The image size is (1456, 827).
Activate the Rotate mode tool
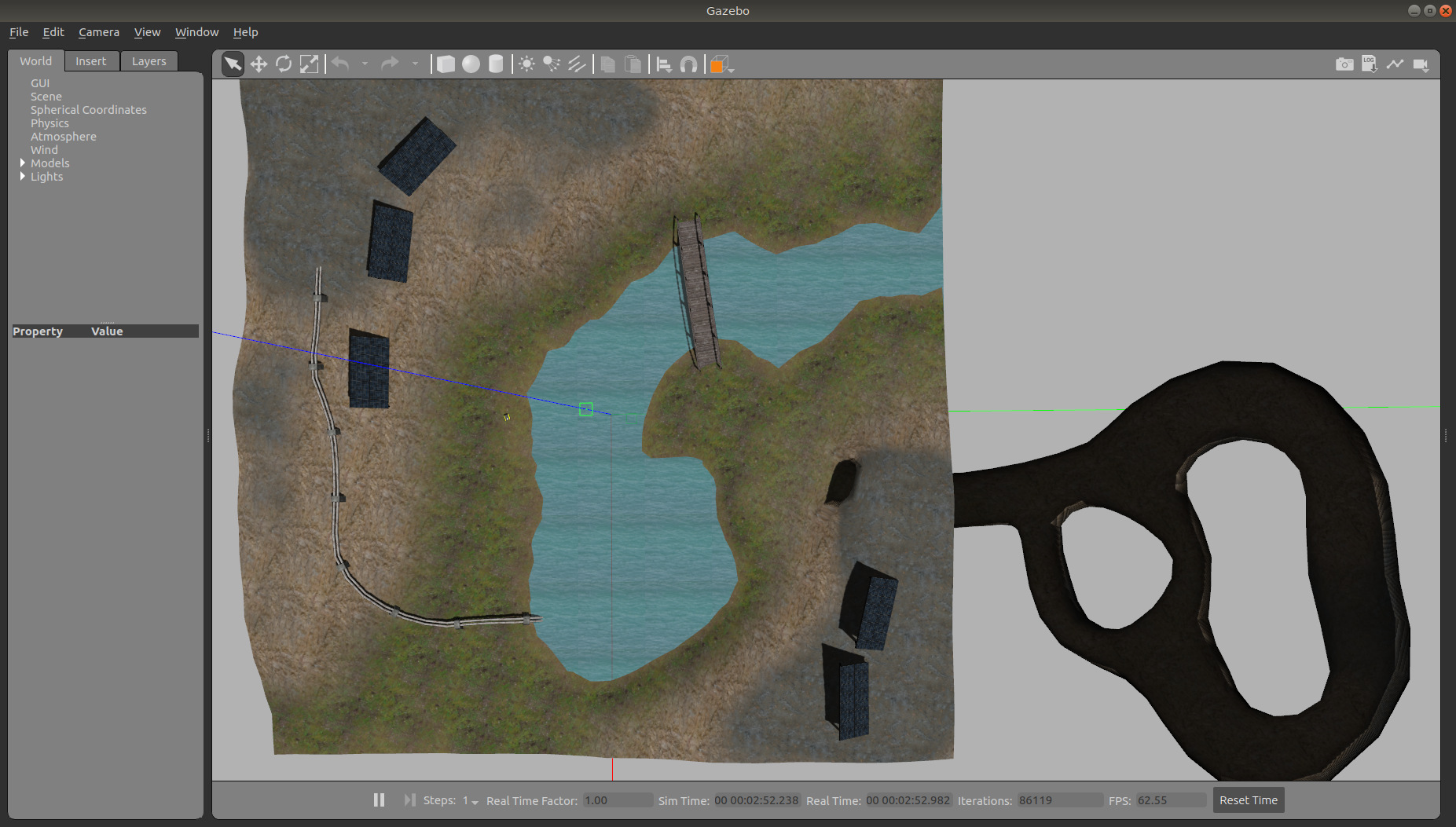coord(284,64)
